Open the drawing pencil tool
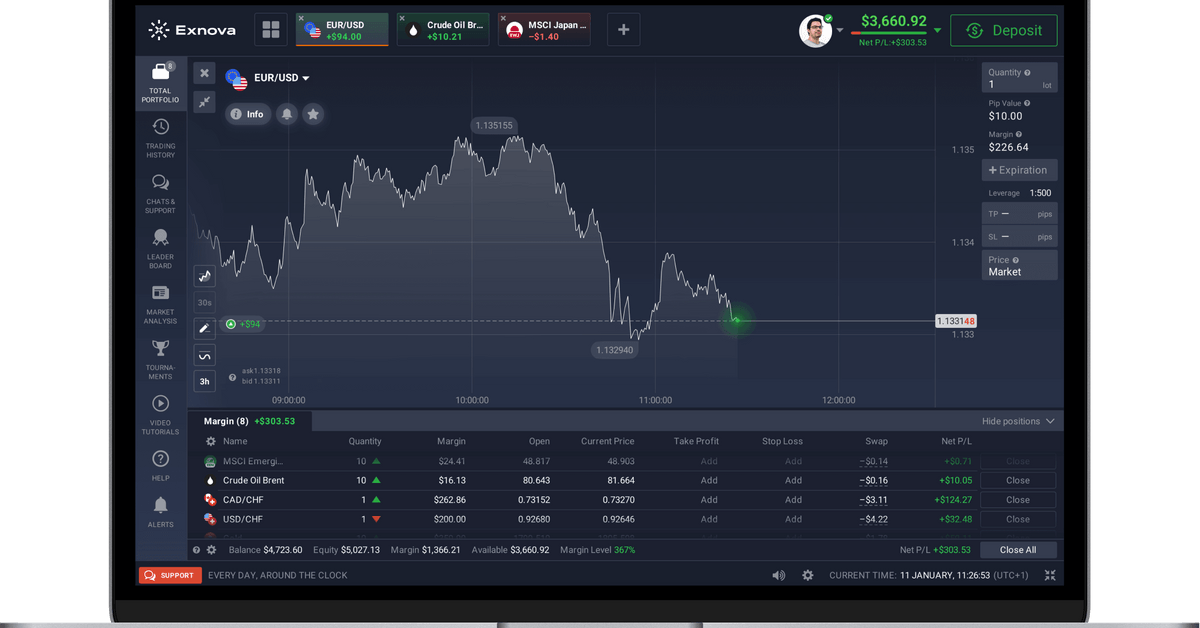Image resolution: width=1200 pixels, height=628 pixels. (204, 327)
